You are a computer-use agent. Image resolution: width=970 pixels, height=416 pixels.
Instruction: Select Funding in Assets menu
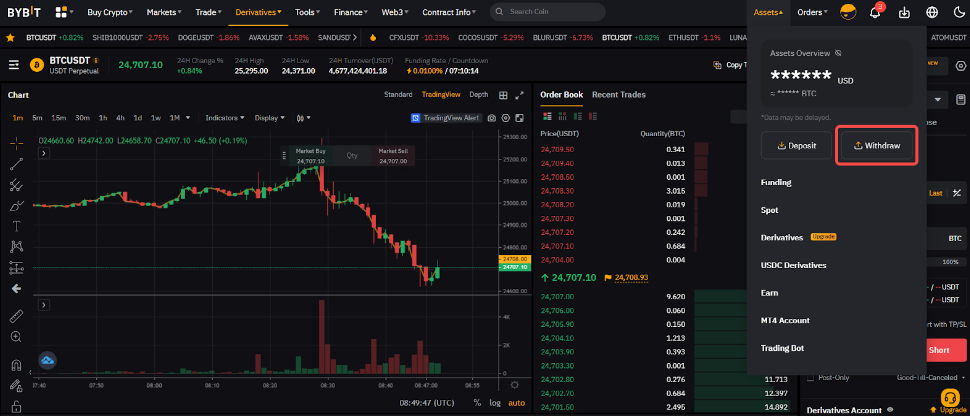[776, 183]
